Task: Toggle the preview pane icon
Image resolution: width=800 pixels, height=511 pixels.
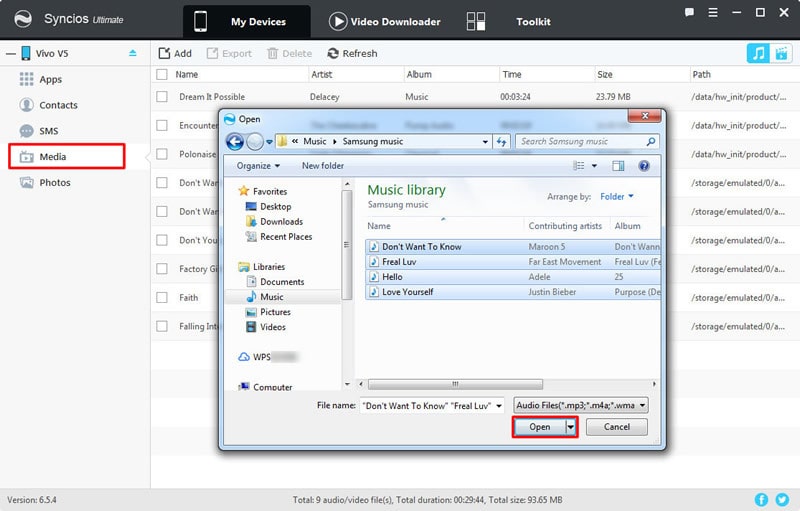Action: click(x=618, y=166)
